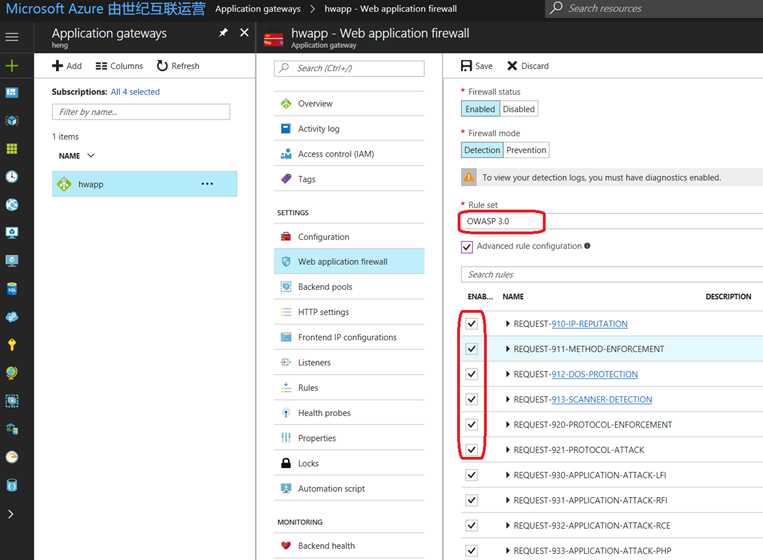This screenshot has height=560, width=763.
Task: Open the Columns chooser
Action: point(119,66)
